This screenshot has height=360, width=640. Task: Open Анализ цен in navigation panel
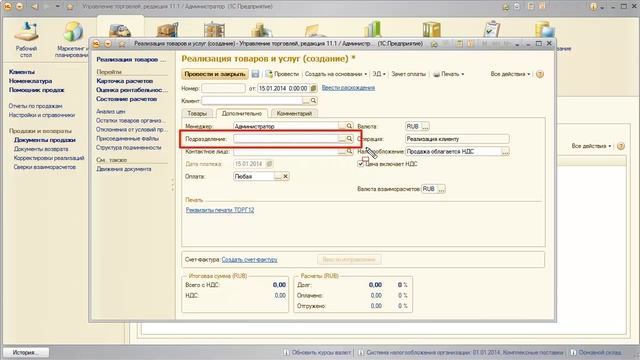tap(111, 111)
